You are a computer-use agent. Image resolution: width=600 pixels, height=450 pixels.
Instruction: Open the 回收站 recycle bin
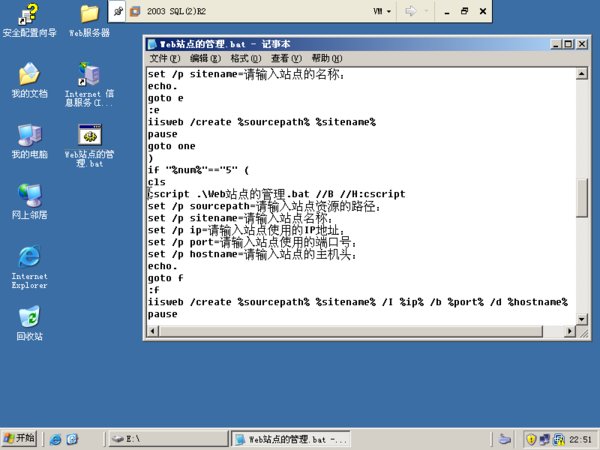29,317
